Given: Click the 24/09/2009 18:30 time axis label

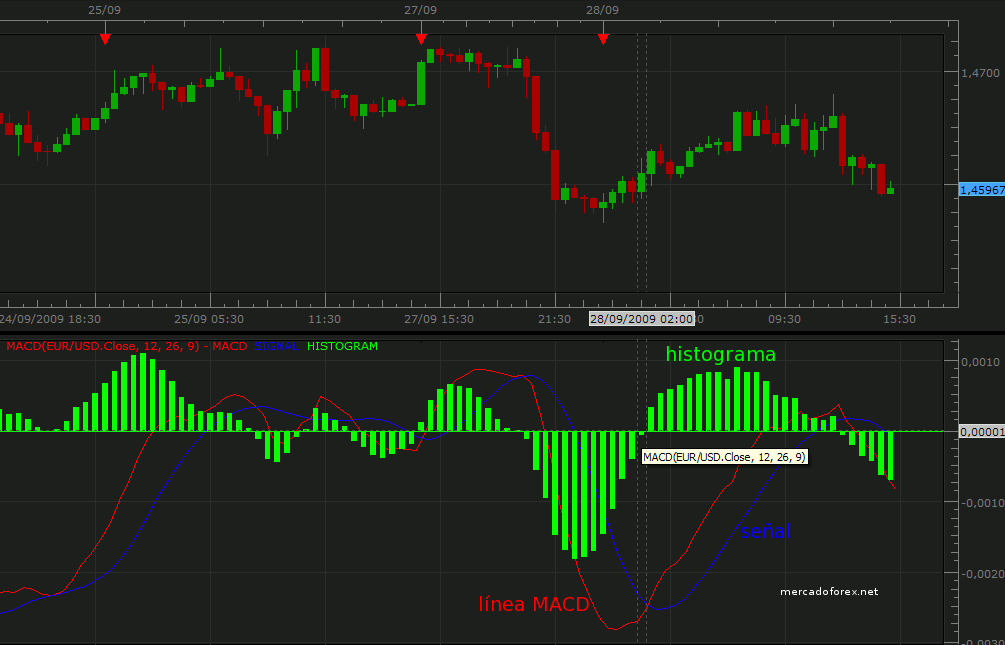Looking at the screenshot, I should (x=50, y=319).
